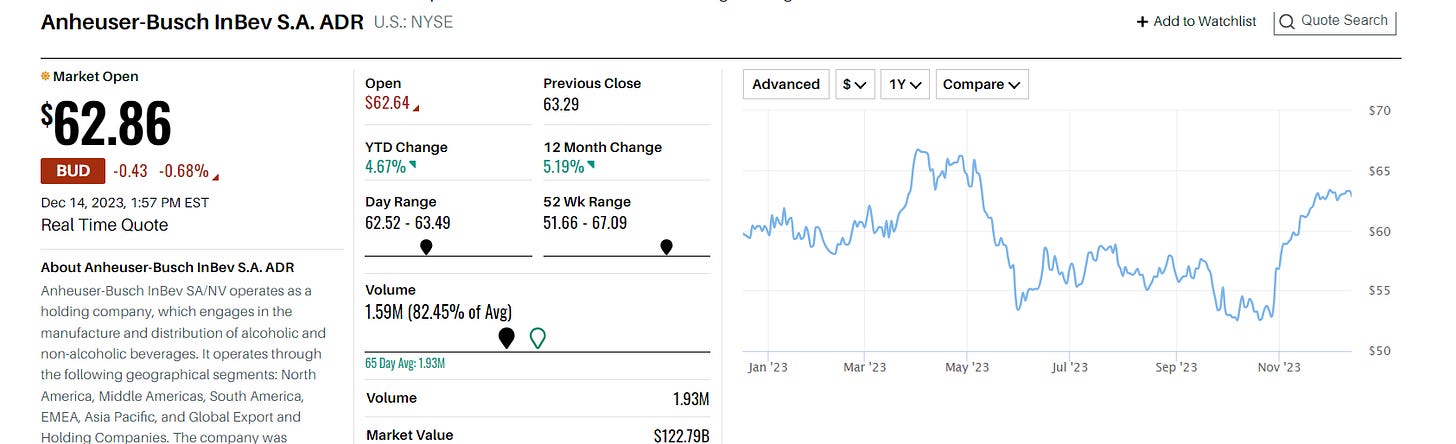Click the black volume drop marker
The width and height of the screenshot is (1456, 444).
point(507,338)
